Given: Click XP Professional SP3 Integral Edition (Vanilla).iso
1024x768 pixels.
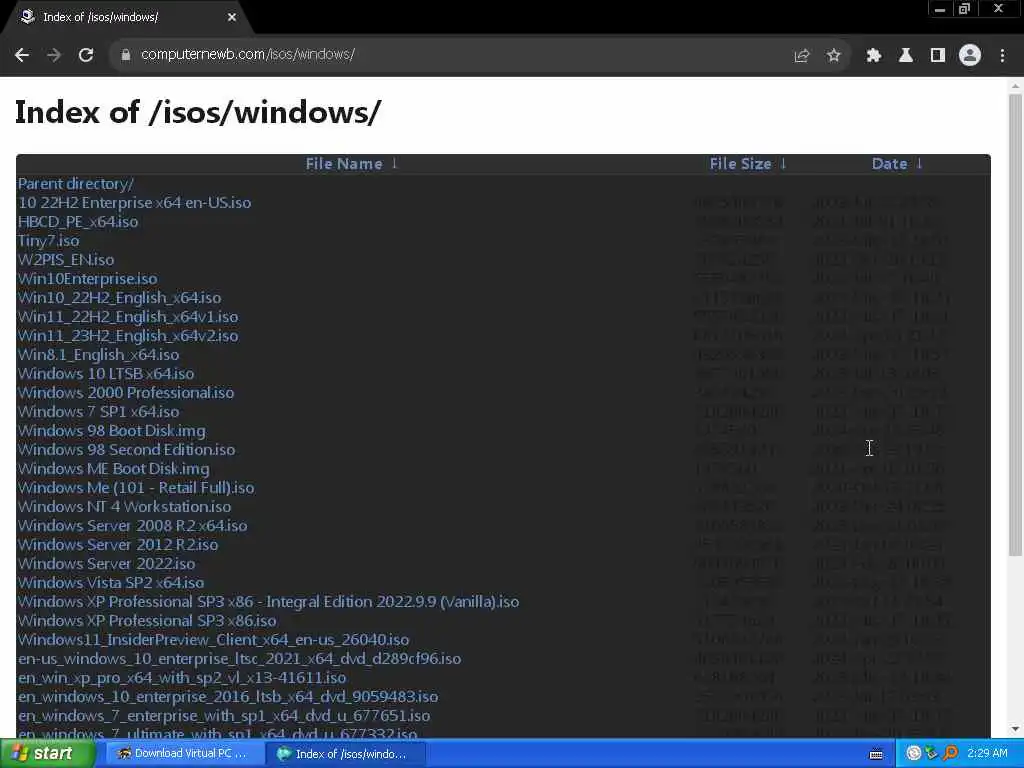Looking at the screenshot, I should 268,601.
